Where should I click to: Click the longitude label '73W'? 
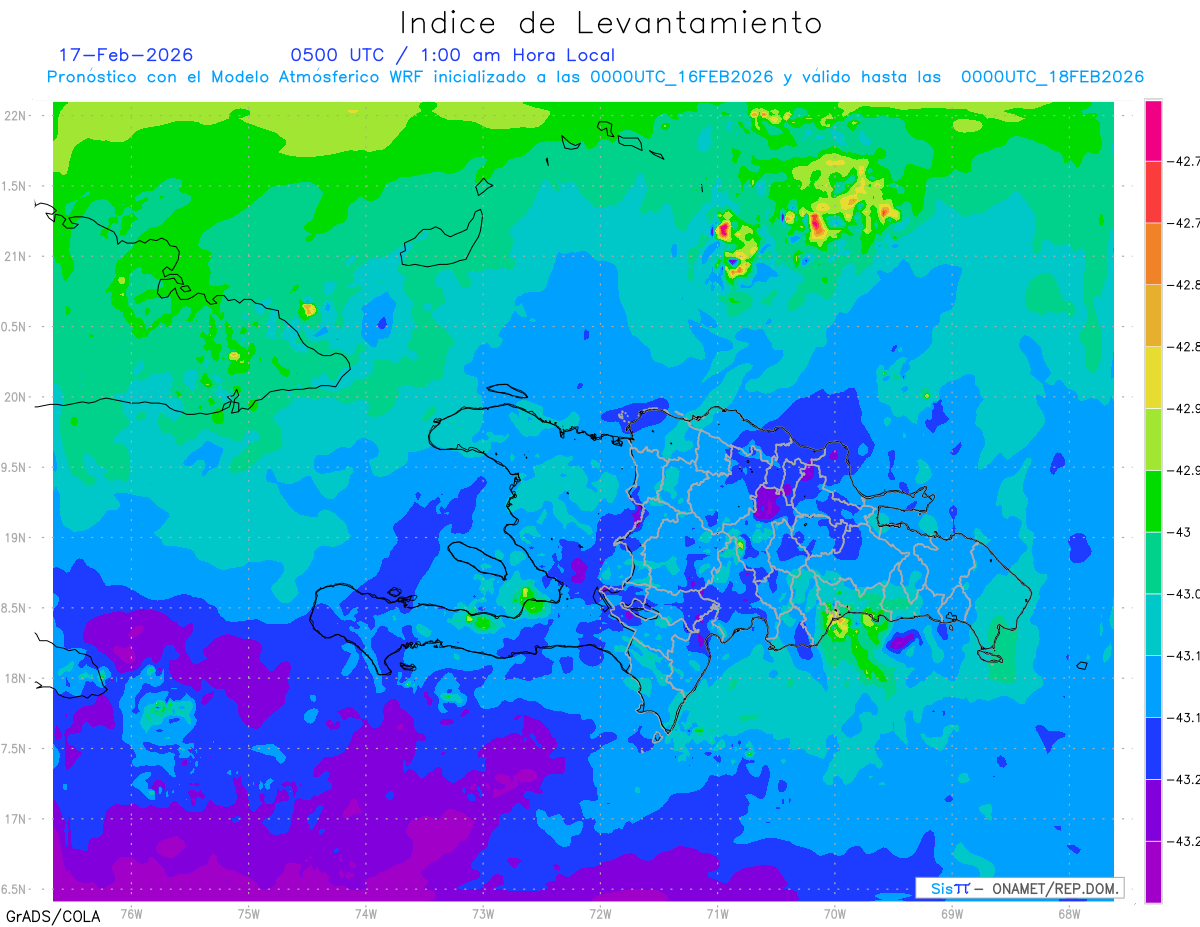[x=483, y=913]
